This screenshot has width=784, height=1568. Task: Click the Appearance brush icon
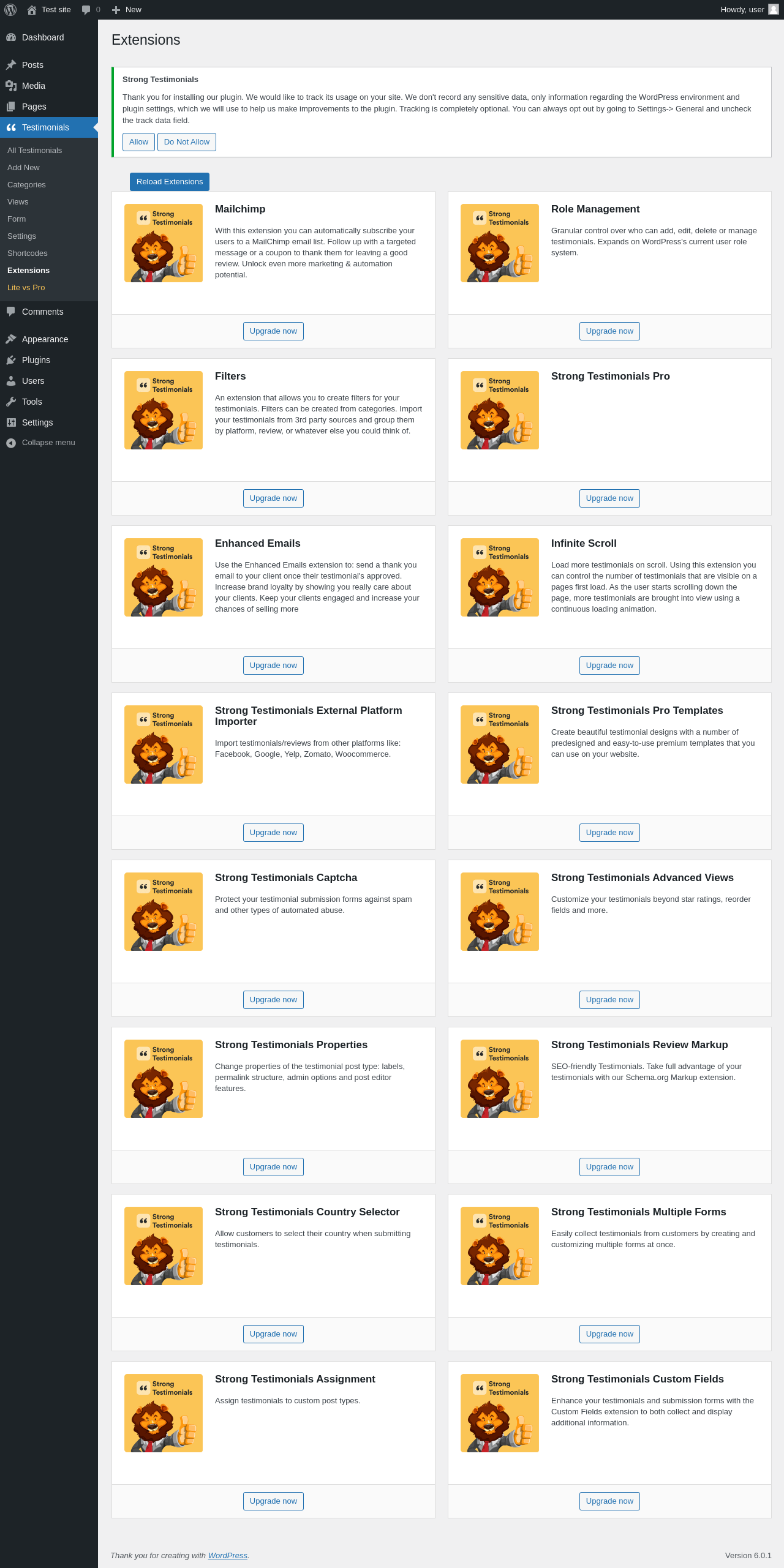[11, 339]
